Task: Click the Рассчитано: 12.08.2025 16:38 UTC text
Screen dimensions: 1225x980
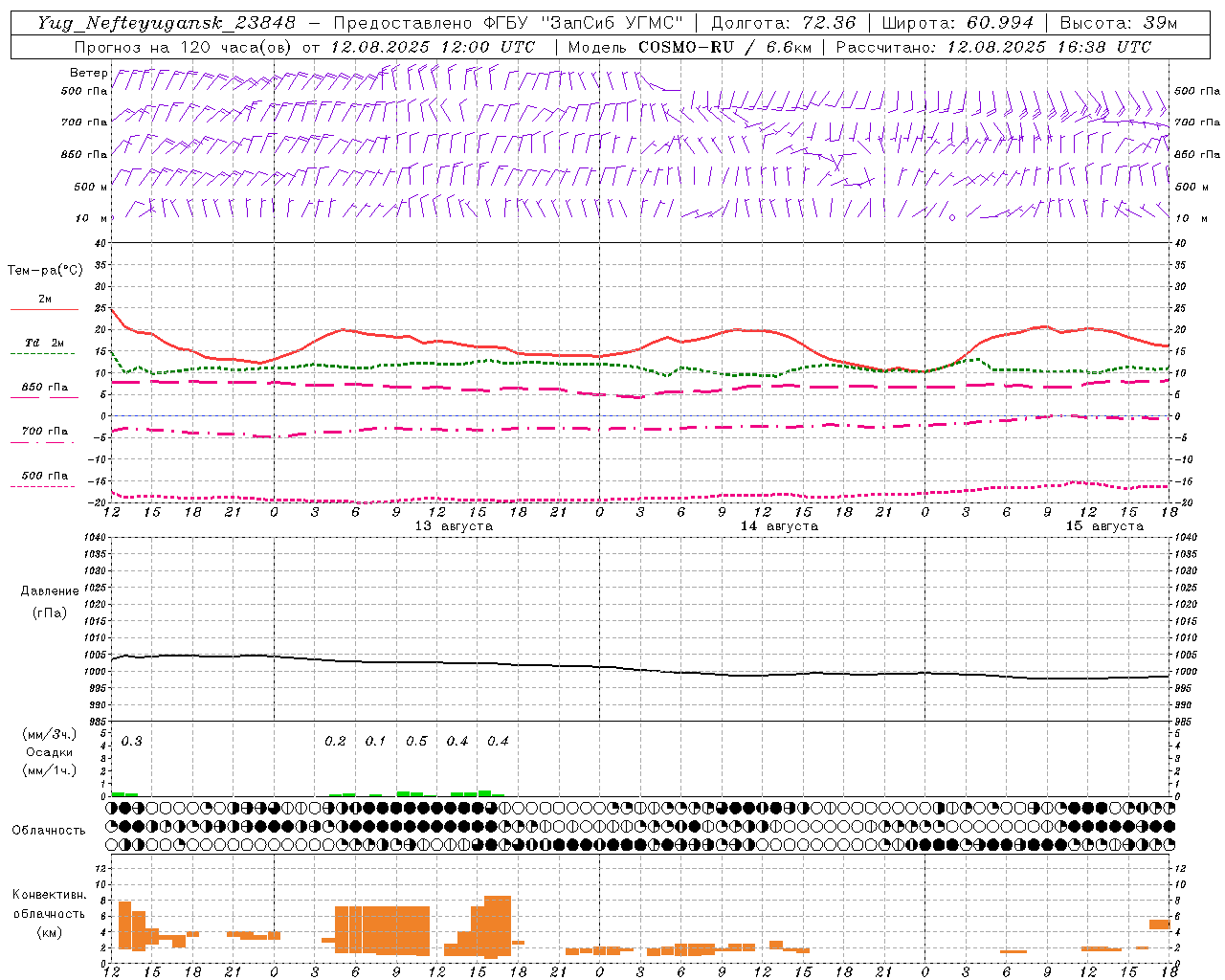Action: click(993, 47)
